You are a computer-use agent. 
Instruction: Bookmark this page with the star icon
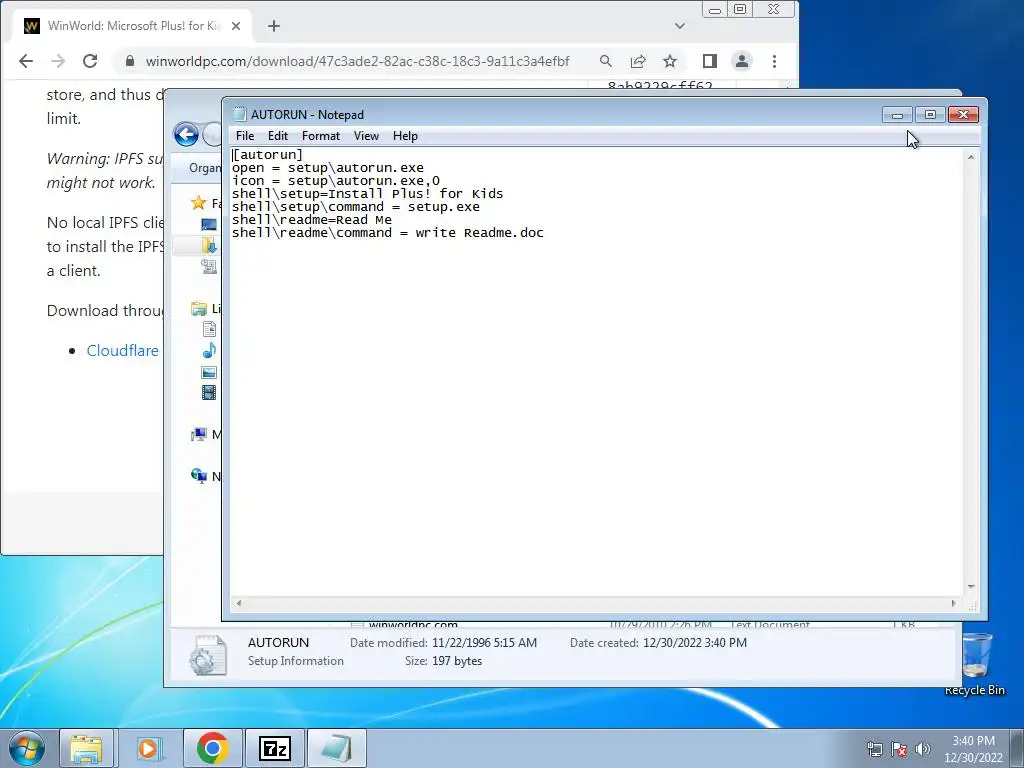tap(670, 61)
